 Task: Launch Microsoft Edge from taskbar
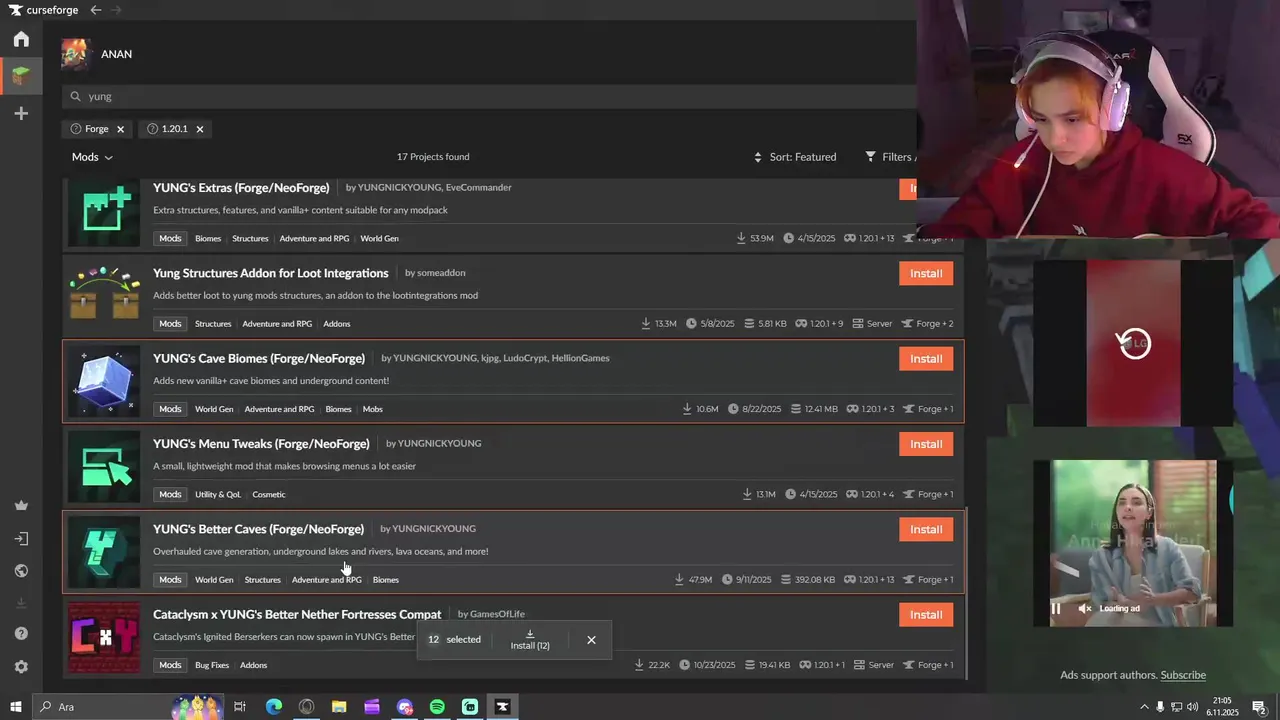point(273,707)
